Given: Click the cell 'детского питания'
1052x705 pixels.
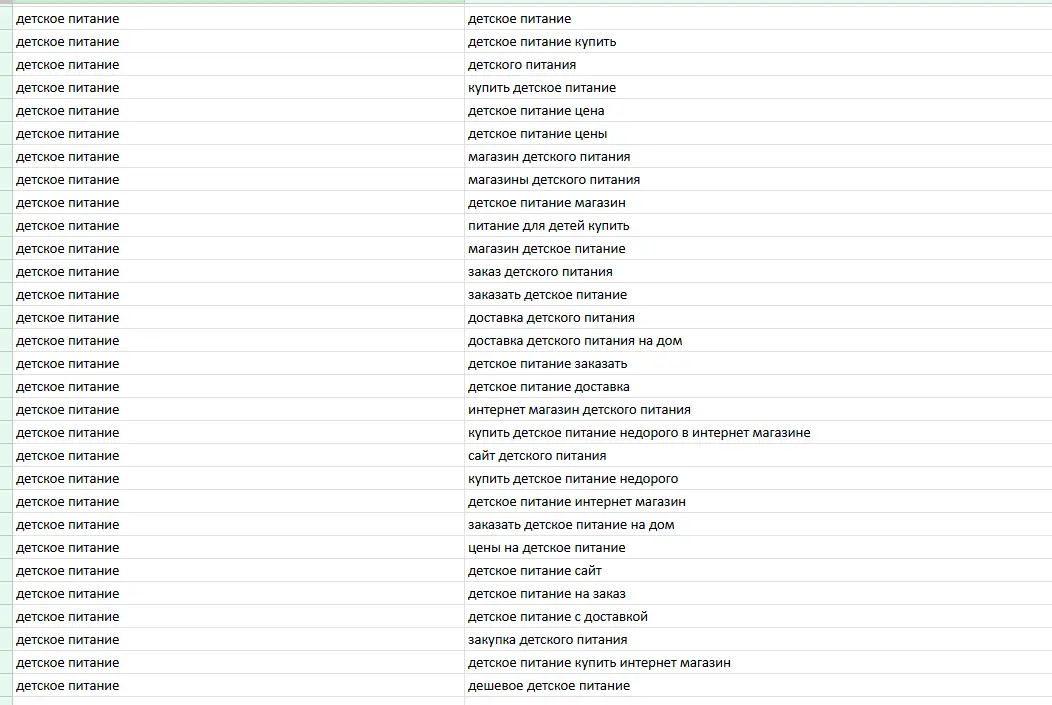Looking at the screenshot, I should tap(522, 65).
